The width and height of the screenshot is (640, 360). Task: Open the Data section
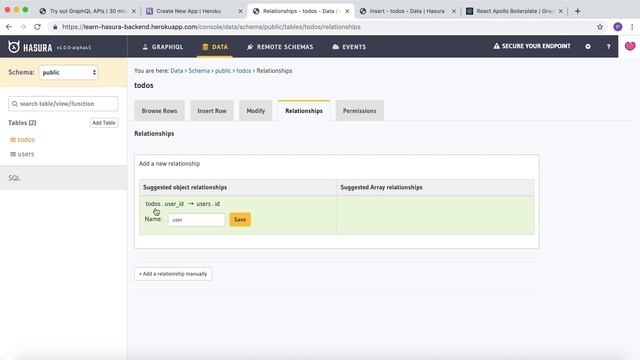coord(215,47)
